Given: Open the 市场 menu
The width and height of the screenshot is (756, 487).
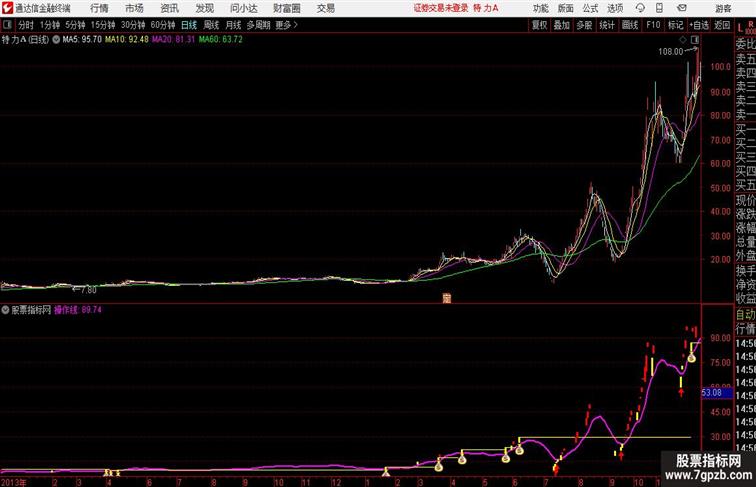Looking at the screenshot, I should pyautogui.click(x=134, y=8).
